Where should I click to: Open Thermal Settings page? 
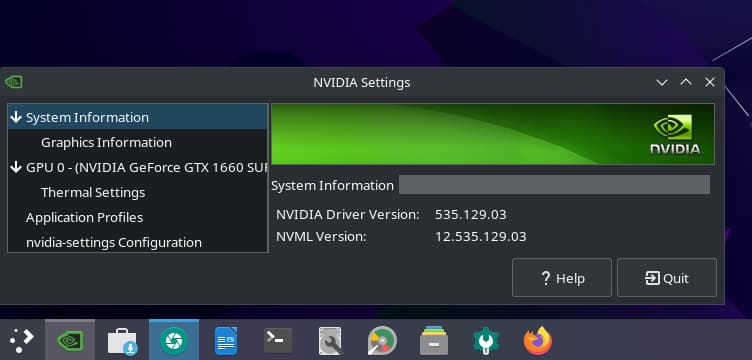(93, 192)
